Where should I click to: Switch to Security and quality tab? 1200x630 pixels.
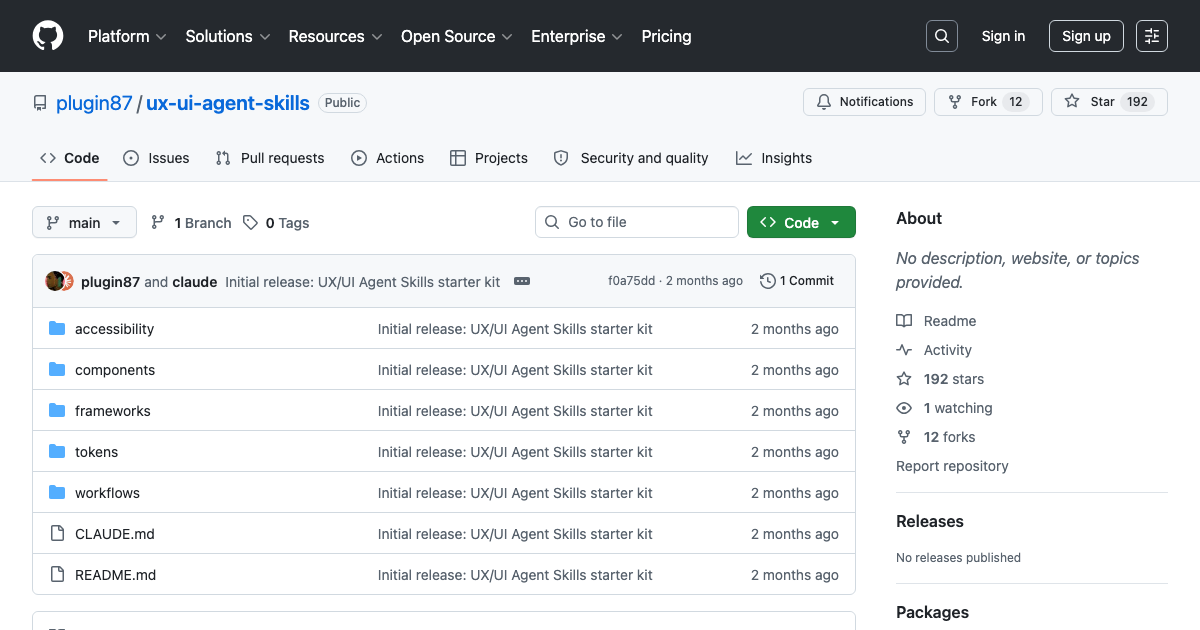[x=631, y=158]
